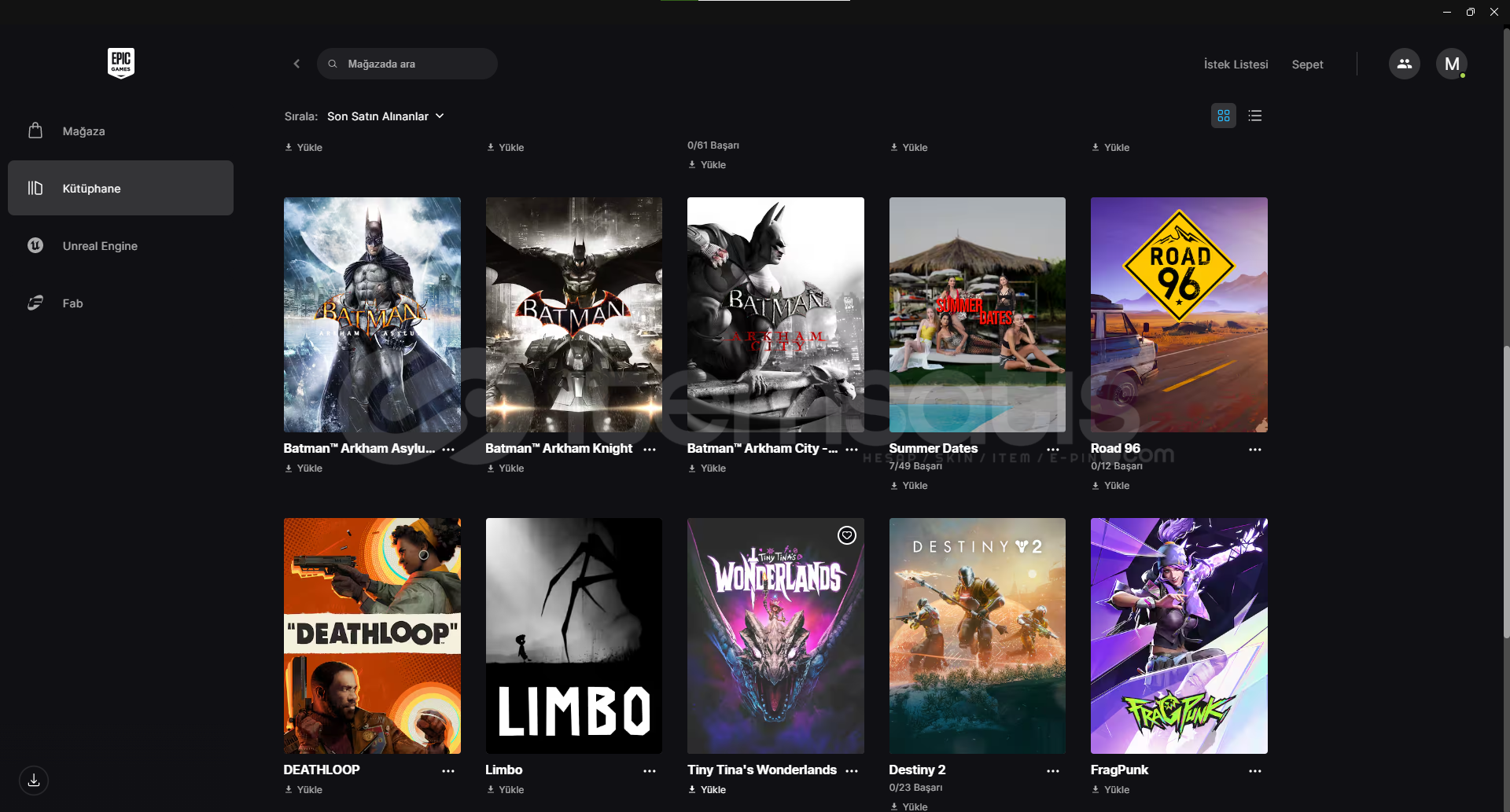Viewport: 1510px width, 812px height.
Task: Switch to grid view layout
Action: click(x=1223, y=116)
